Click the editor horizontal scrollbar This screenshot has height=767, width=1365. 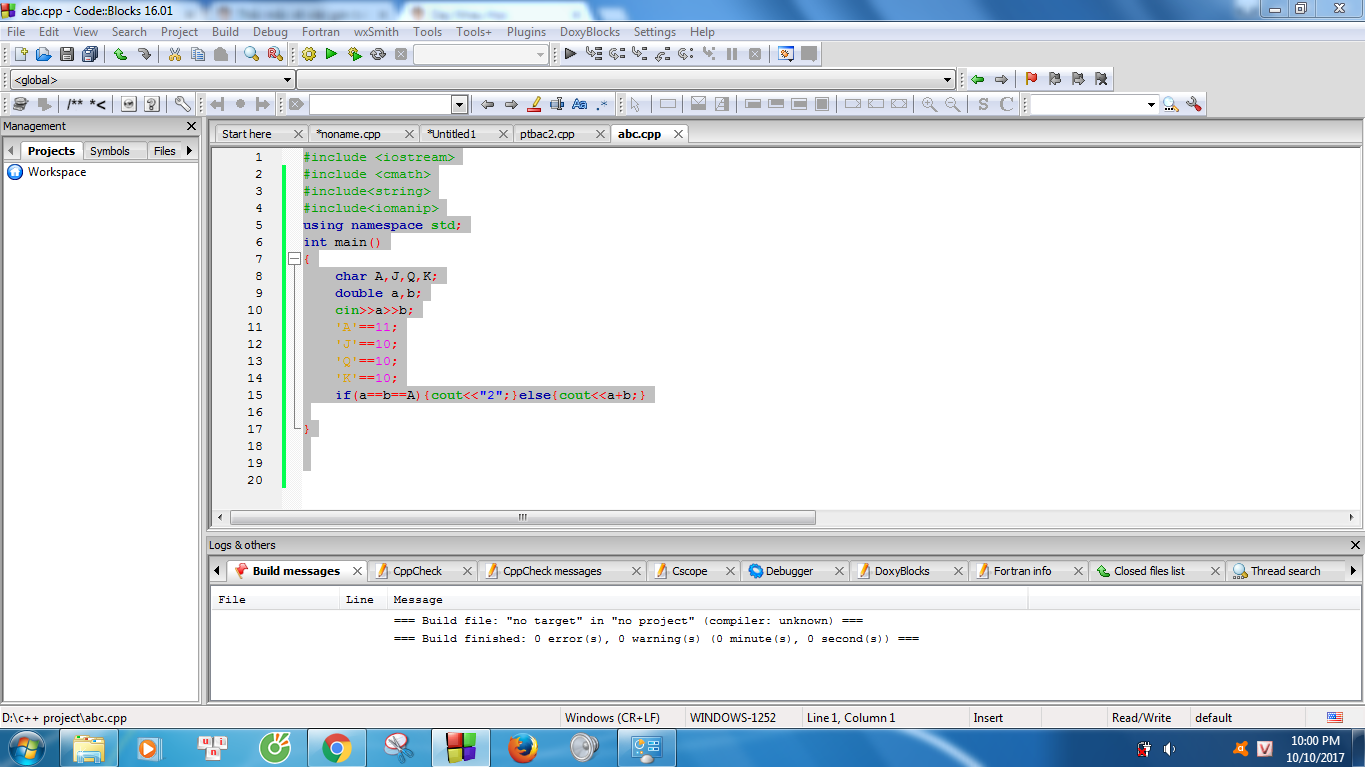coord(522,518)
